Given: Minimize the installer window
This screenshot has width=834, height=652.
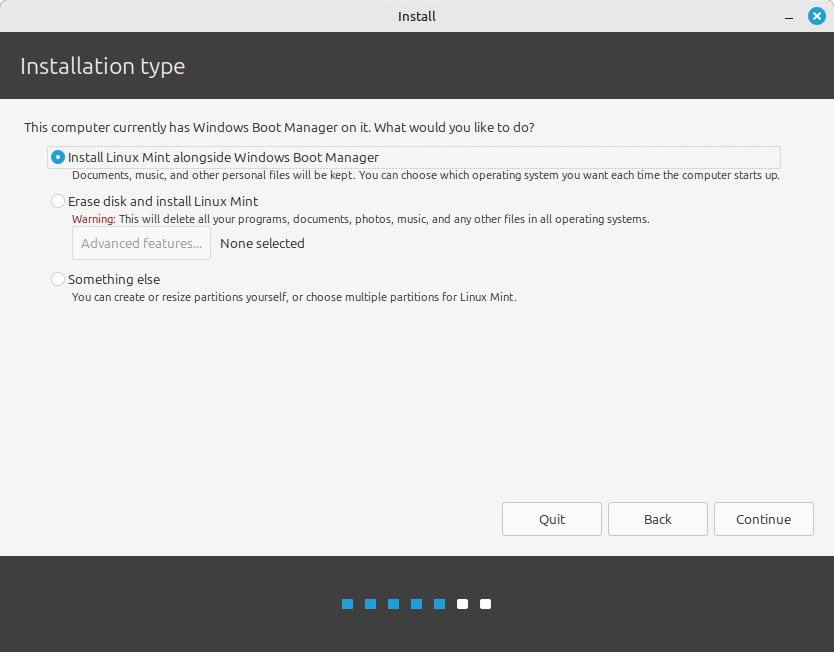Looking at the screenshot, I should click(789, 16).
